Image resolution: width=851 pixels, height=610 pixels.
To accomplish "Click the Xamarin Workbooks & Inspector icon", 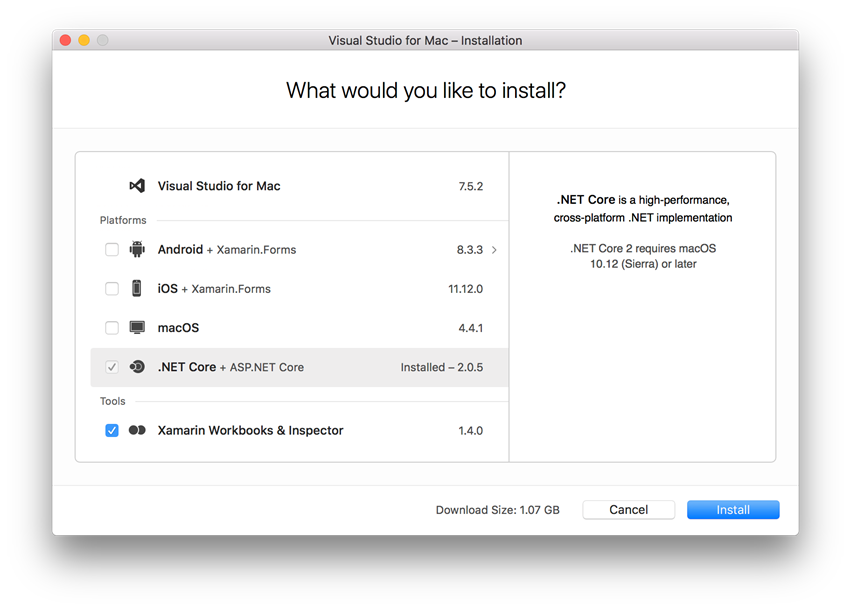I will 137,431.
